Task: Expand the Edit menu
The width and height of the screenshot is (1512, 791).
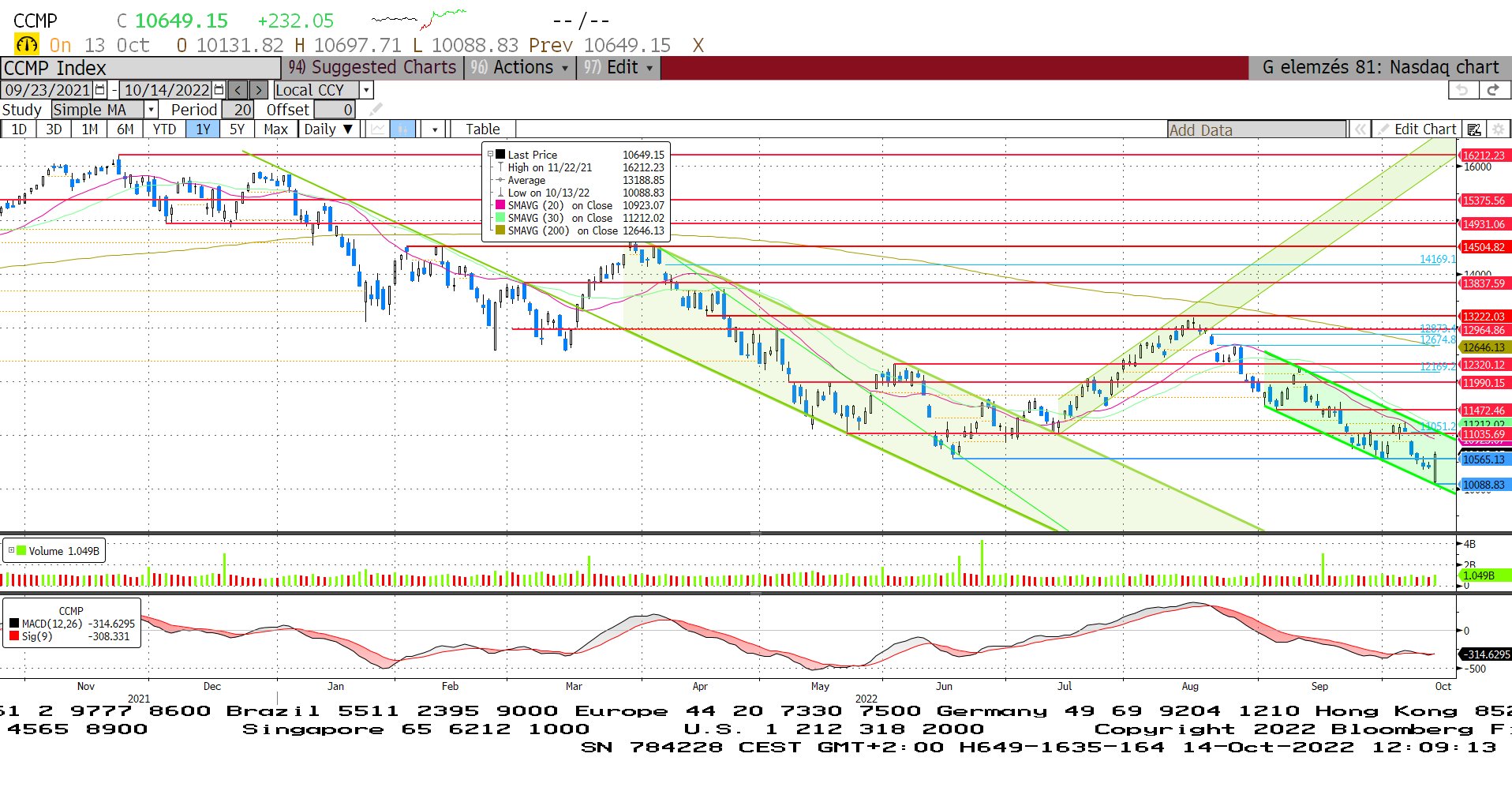Action: point(618,68)
